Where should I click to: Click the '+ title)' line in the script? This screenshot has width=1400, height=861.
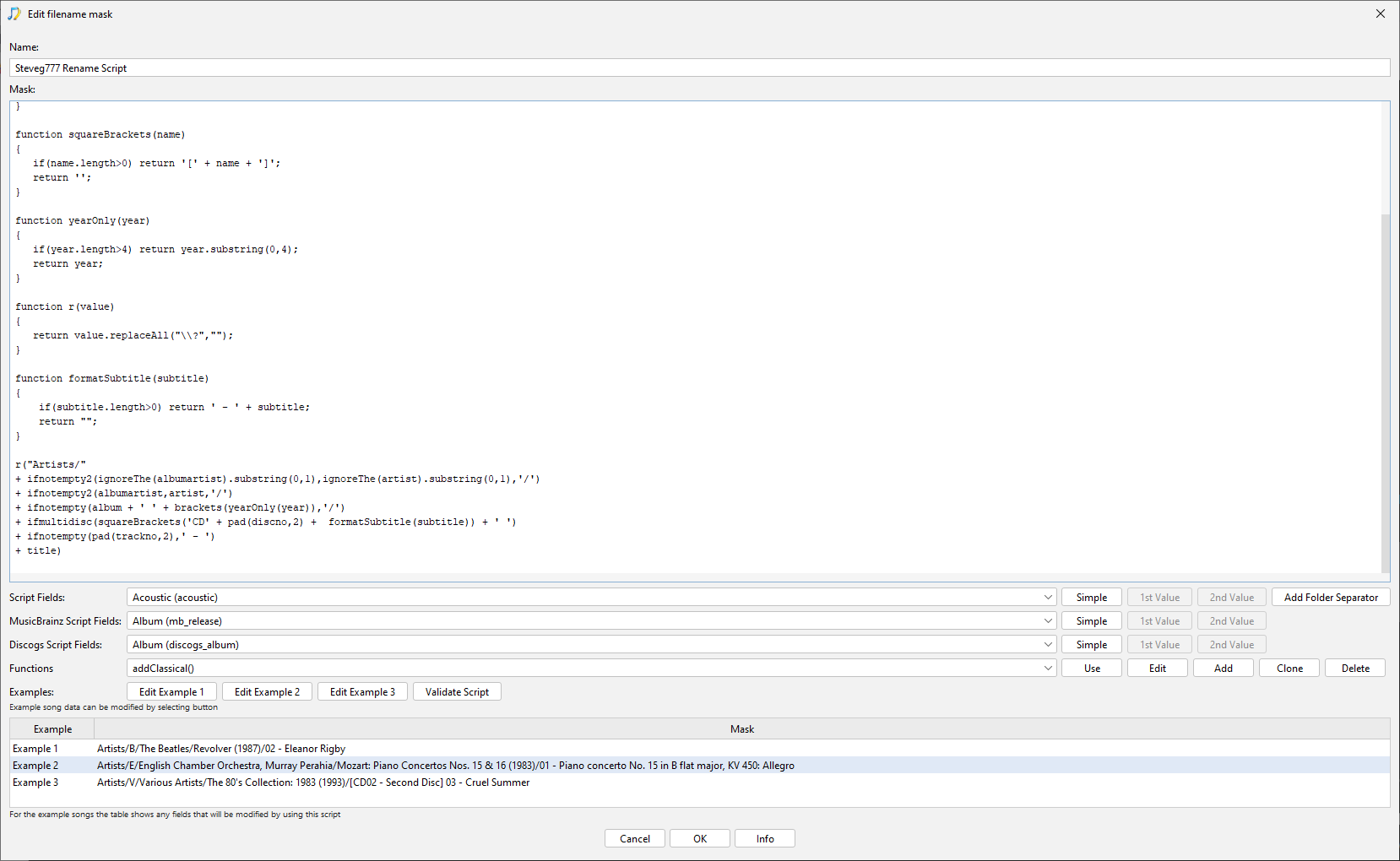pyautogui.click(x=38, y=550)
